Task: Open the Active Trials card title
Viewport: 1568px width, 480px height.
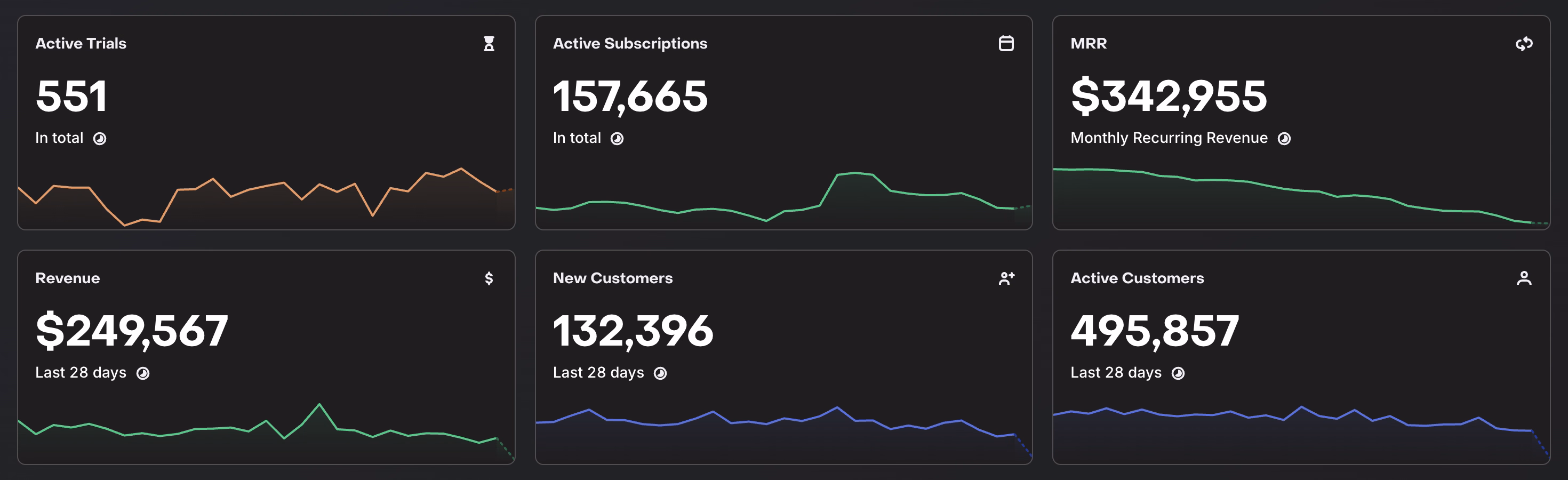Action: [81, 44]
